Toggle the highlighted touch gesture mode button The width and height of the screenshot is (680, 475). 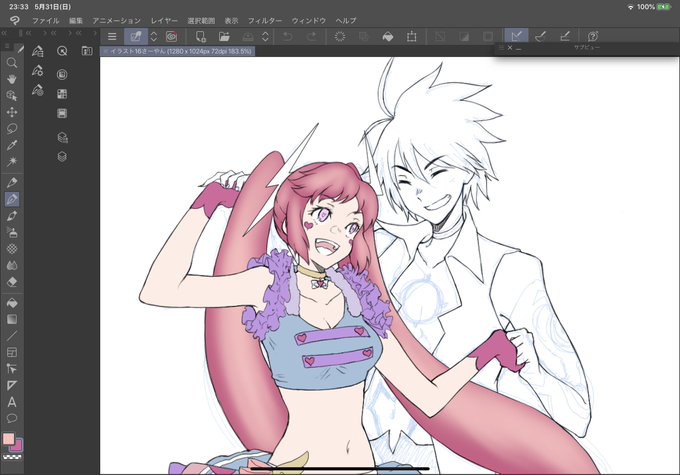pyautogui.click(x=135, y=36)
